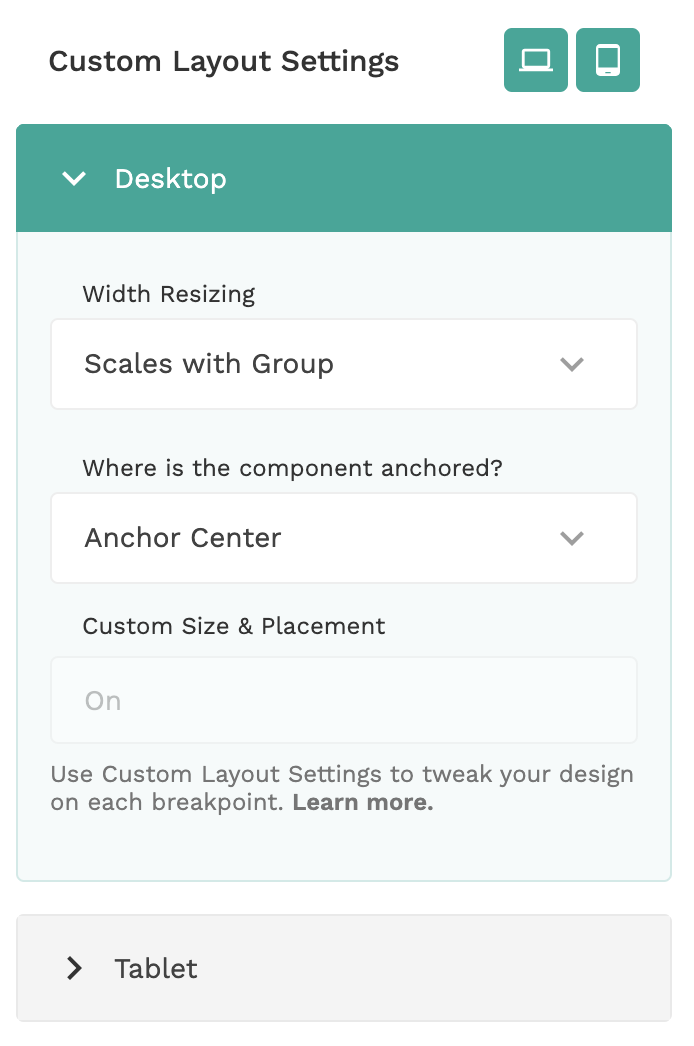Open the Learn more link
This screenshot has height=1046, width=694.
[x=363, y=803]
